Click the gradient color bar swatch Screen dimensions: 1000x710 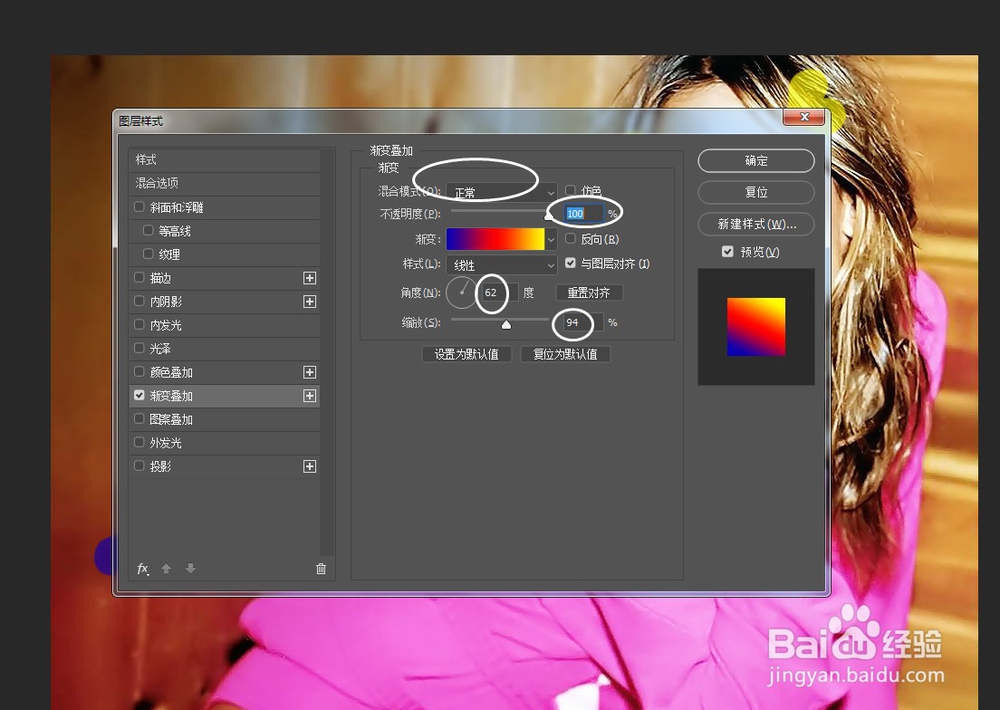(496, 239)
